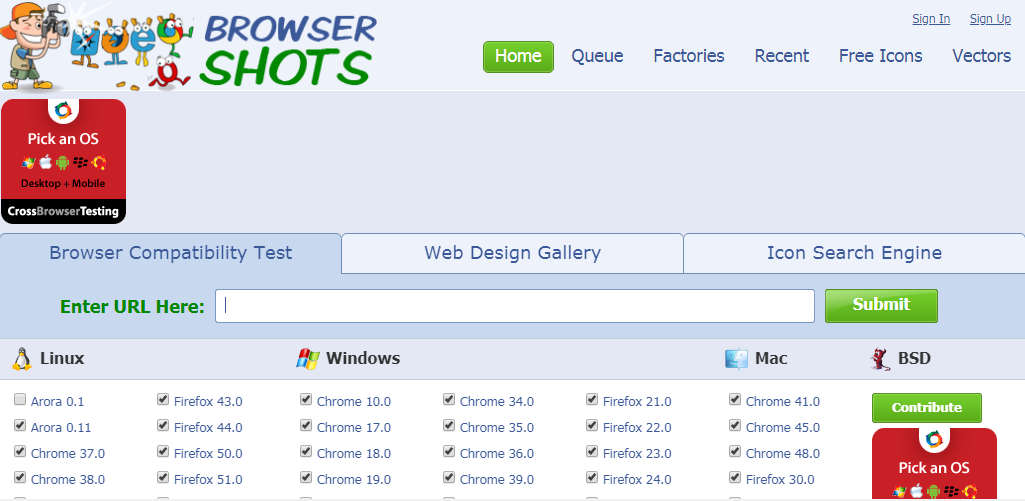Screen dimensions: 1025x501
Task: Uncheck the Chrome 19.0 checkbox
Action: click(x=306, y=477)
